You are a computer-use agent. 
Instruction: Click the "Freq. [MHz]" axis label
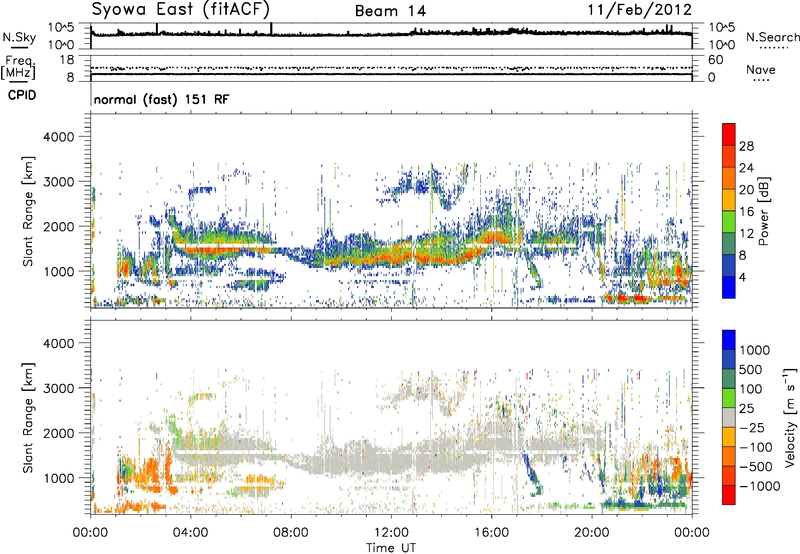(x=18, y=68)
